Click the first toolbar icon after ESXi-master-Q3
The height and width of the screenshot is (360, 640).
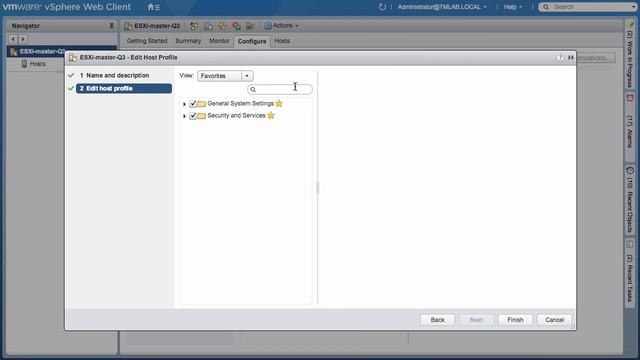click(x=194, y=26)
